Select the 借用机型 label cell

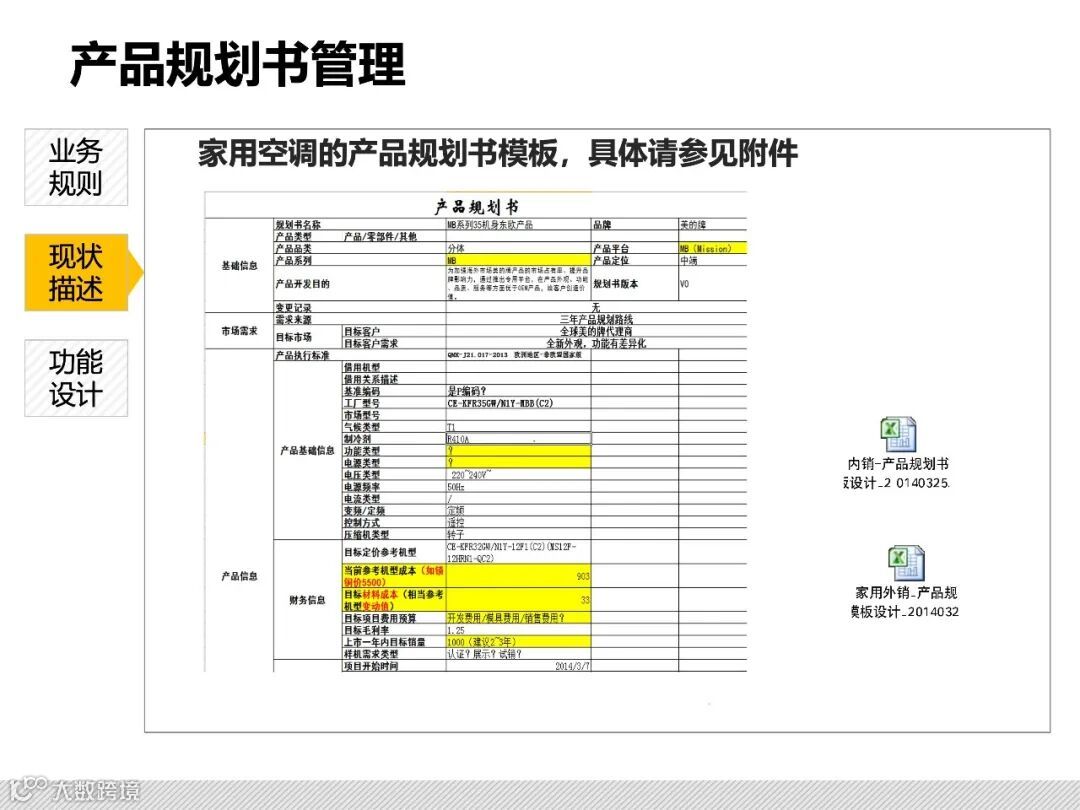click(394, 367)
